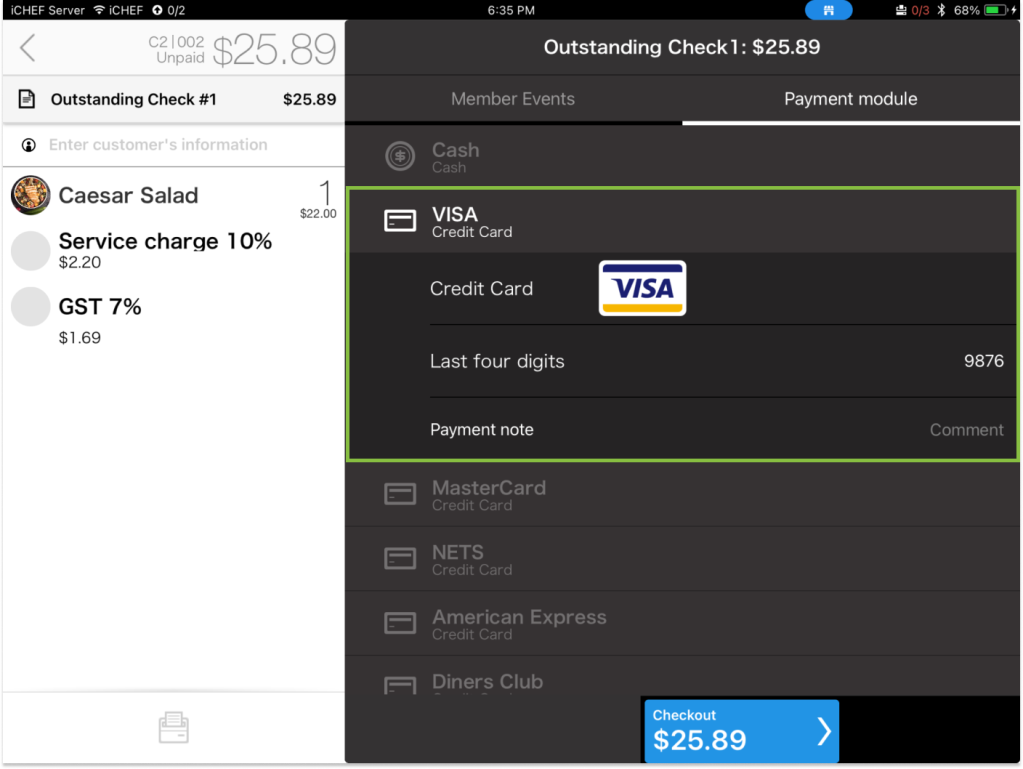
Task: Collapse the VISA Credit Card section
Action: click(x=680, y=221)
